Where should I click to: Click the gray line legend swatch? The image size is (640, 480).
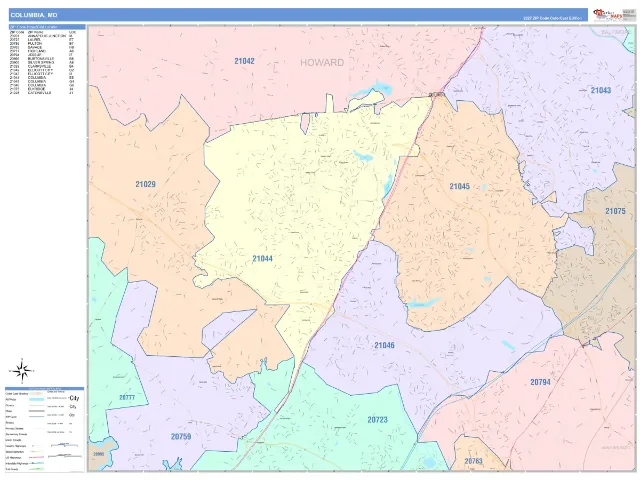[37, 411]
